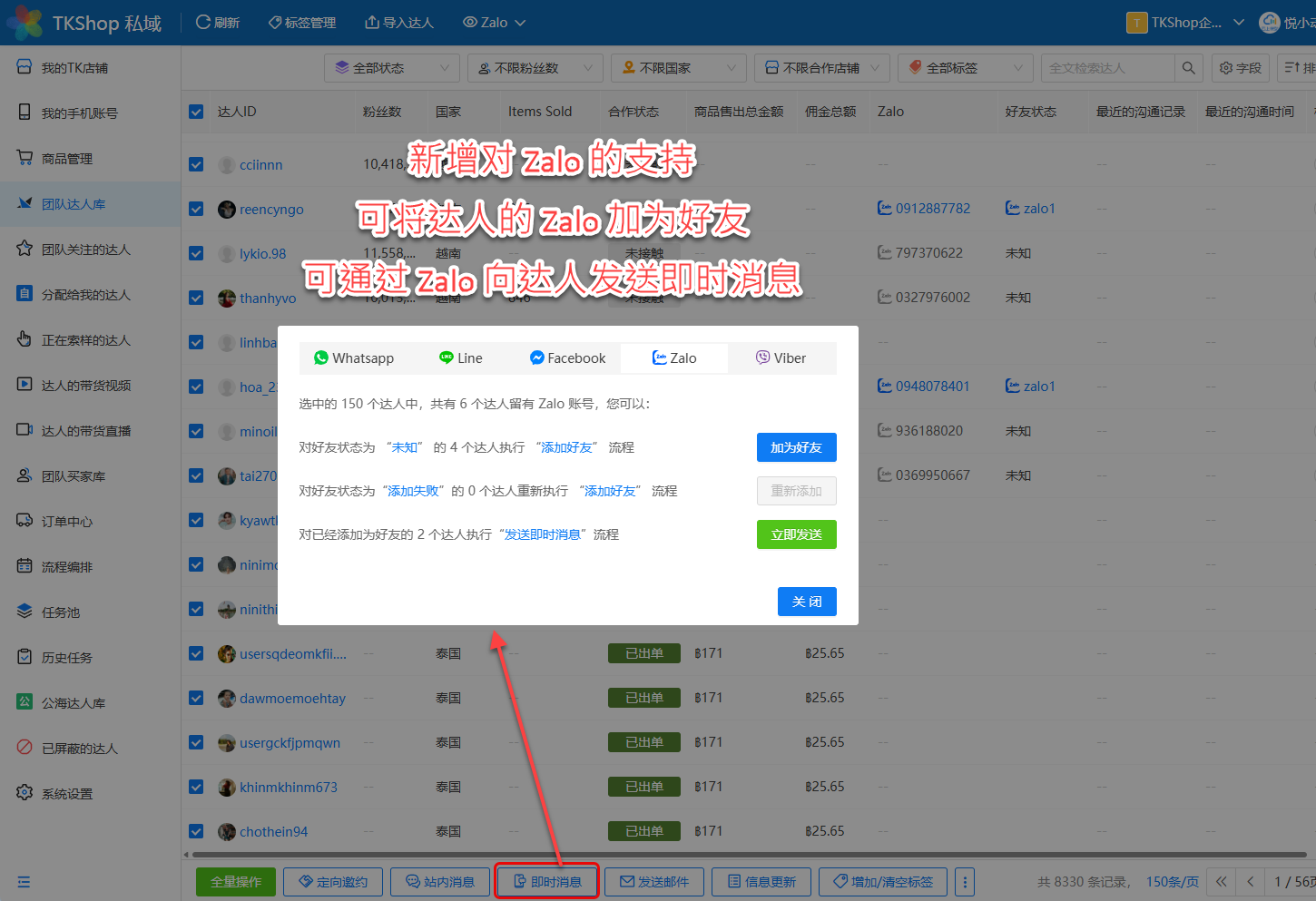Click the 加为好友 button
Screen dimensions: 1316x901
pyautogui.click(x=796, y=447)
